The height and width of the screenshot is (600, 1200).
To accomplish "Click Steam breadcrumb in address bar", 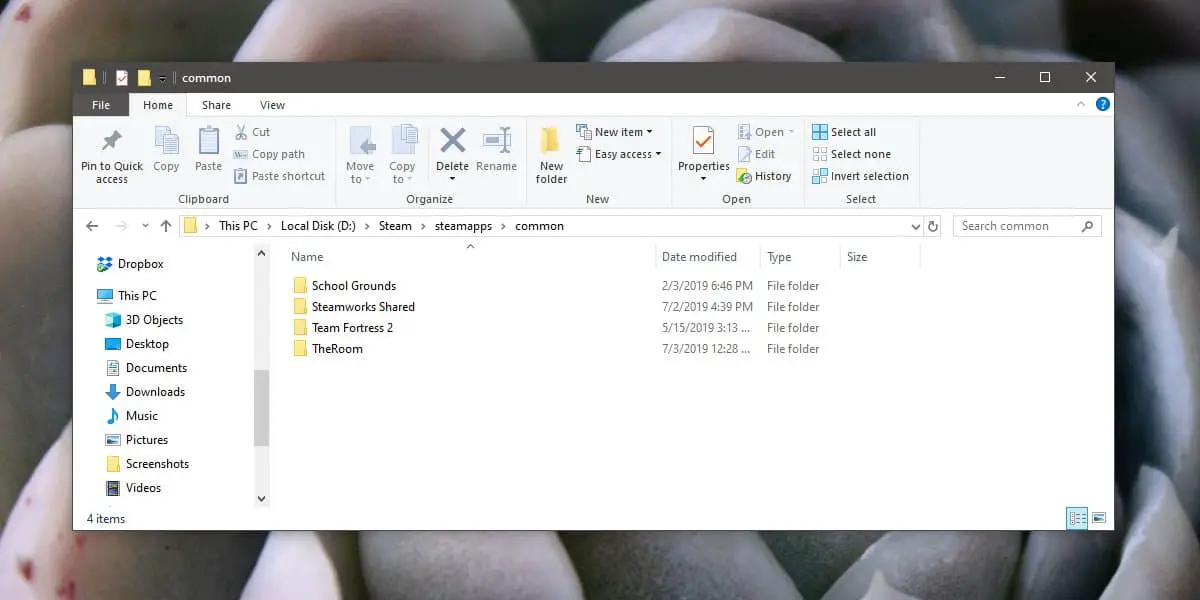I will pyautogui.click(x=395, y=226).
